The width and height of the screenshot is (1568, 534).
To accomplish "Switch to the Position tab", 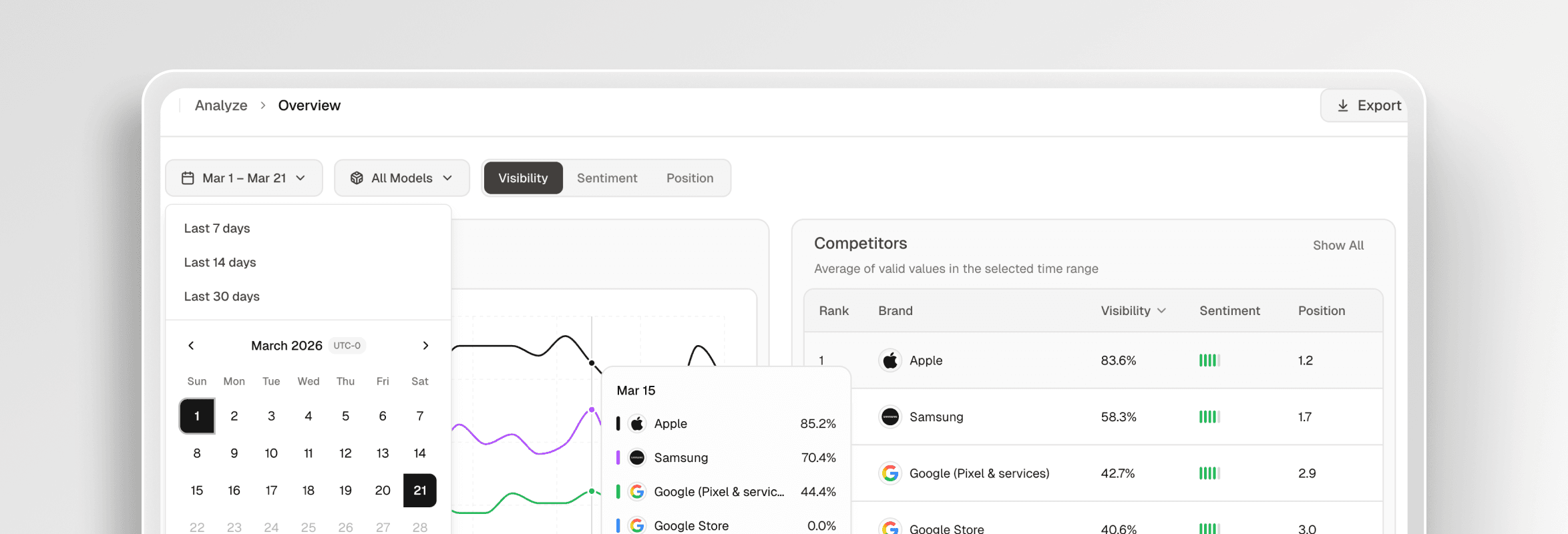I will (x=689, y=178).
